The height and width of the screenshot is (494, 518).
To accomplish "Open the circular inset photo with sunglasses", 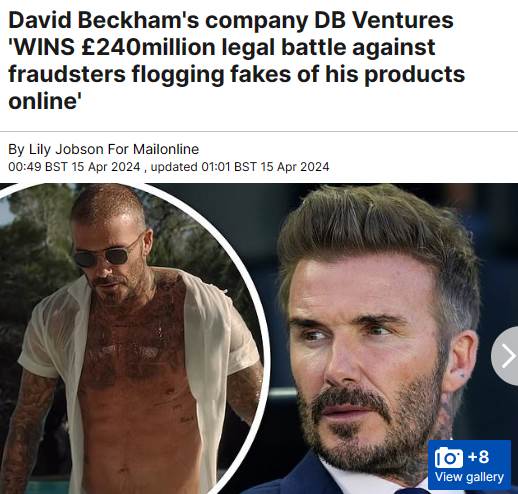I will click(x=132, y=338).
